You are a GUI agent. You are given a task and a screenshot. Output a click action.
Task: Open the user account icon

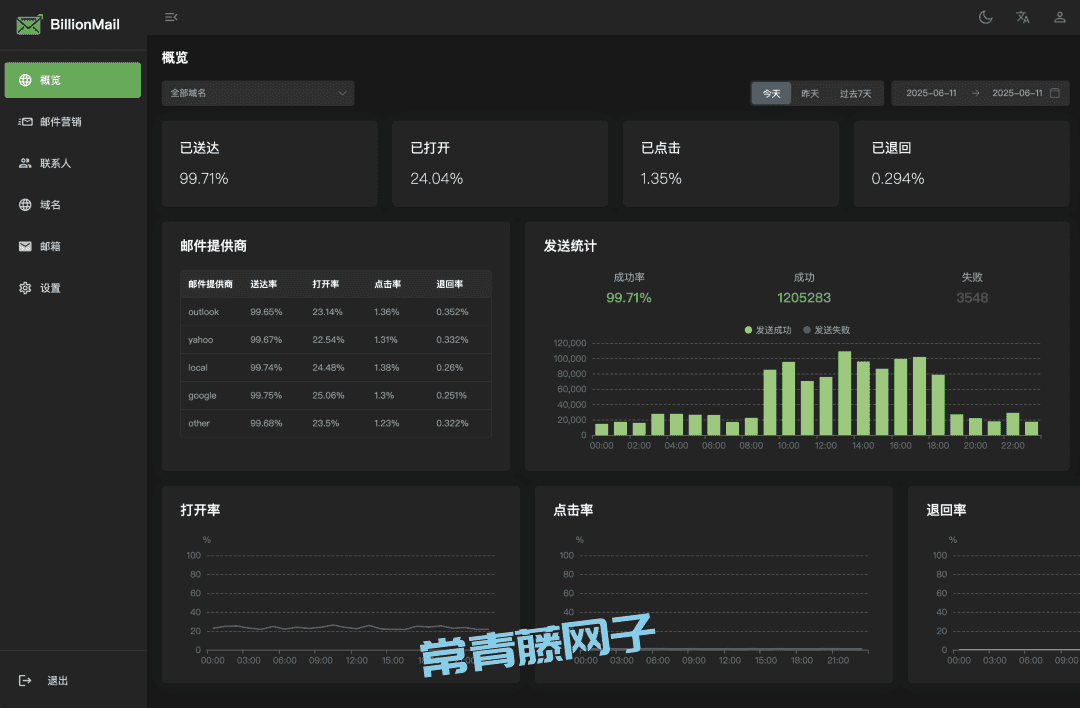[1059, 17]
